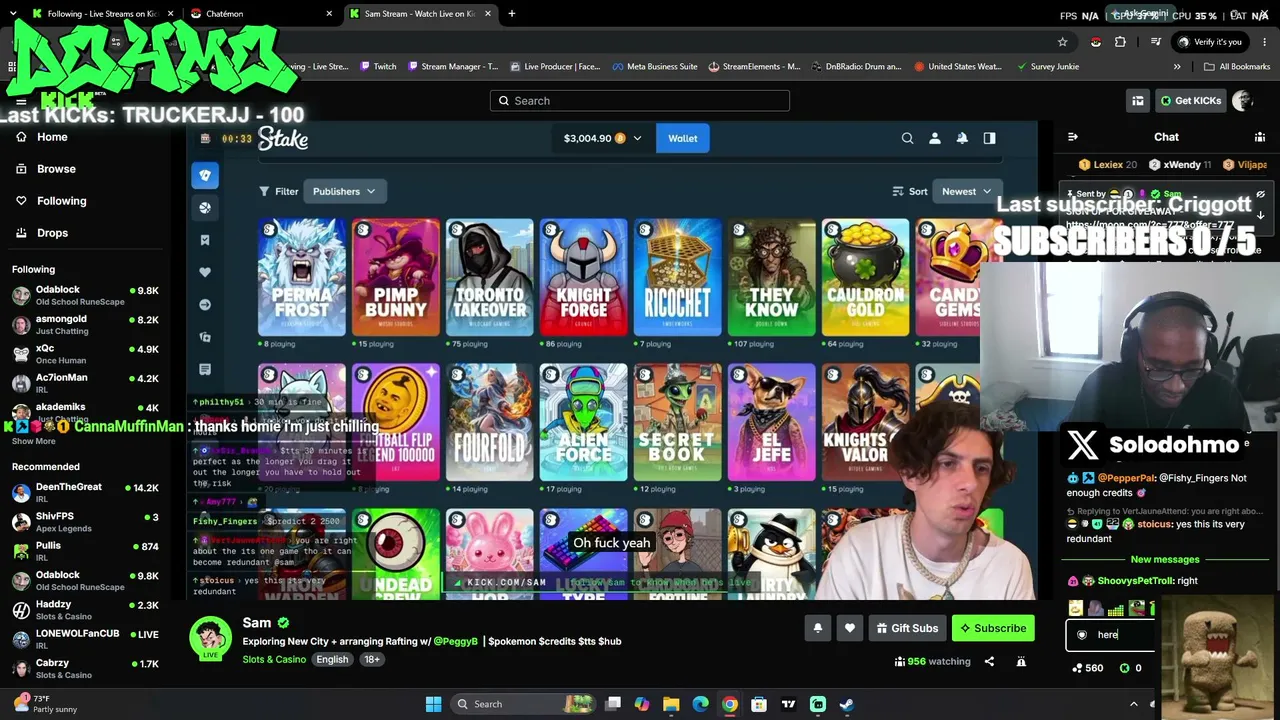Open the Perma Frost game thumbnail
This screenshot has height=720, width=1280.
tap(302, 277)
